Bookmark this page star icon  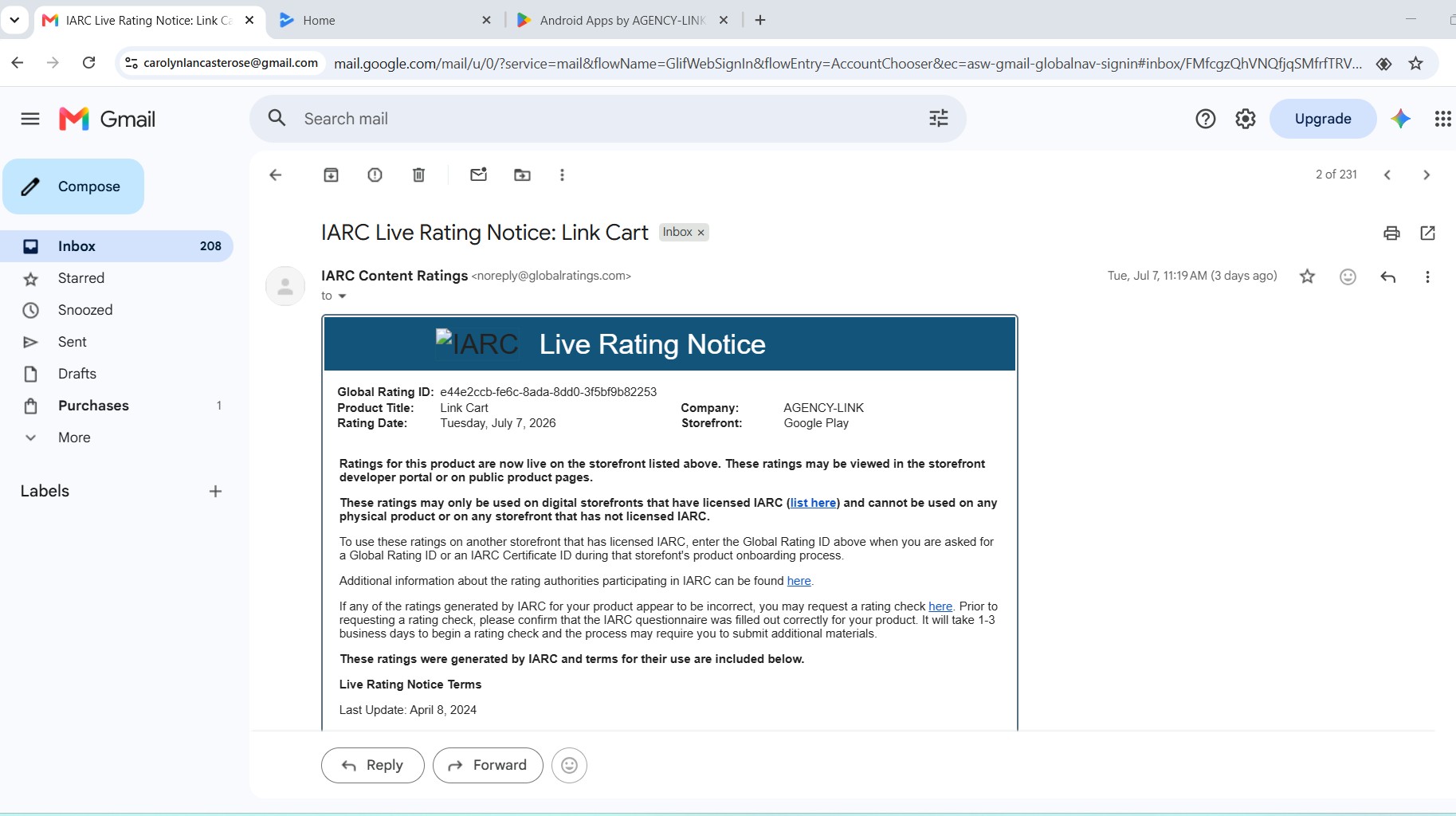(x=1415, y=63)
